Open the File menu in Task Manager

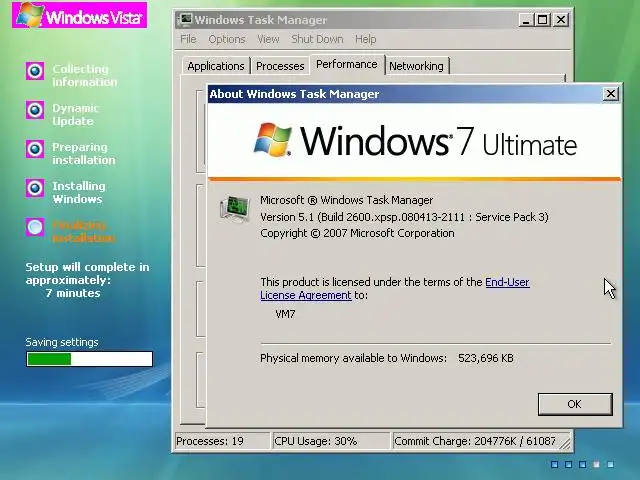(188, 39)
